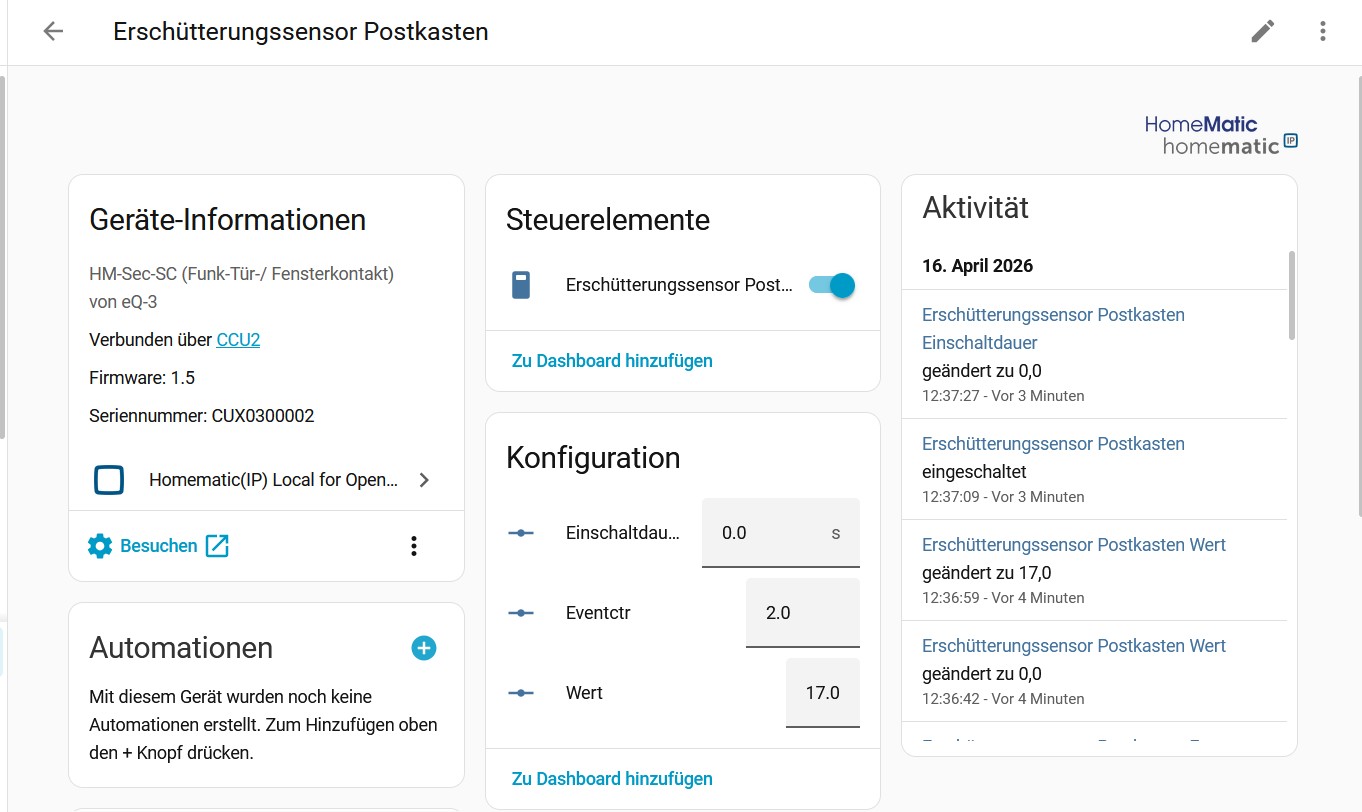Screen dimensions: 1362x812
Task: Click the blue plus icon in Automationen
Action: (424, 648)
